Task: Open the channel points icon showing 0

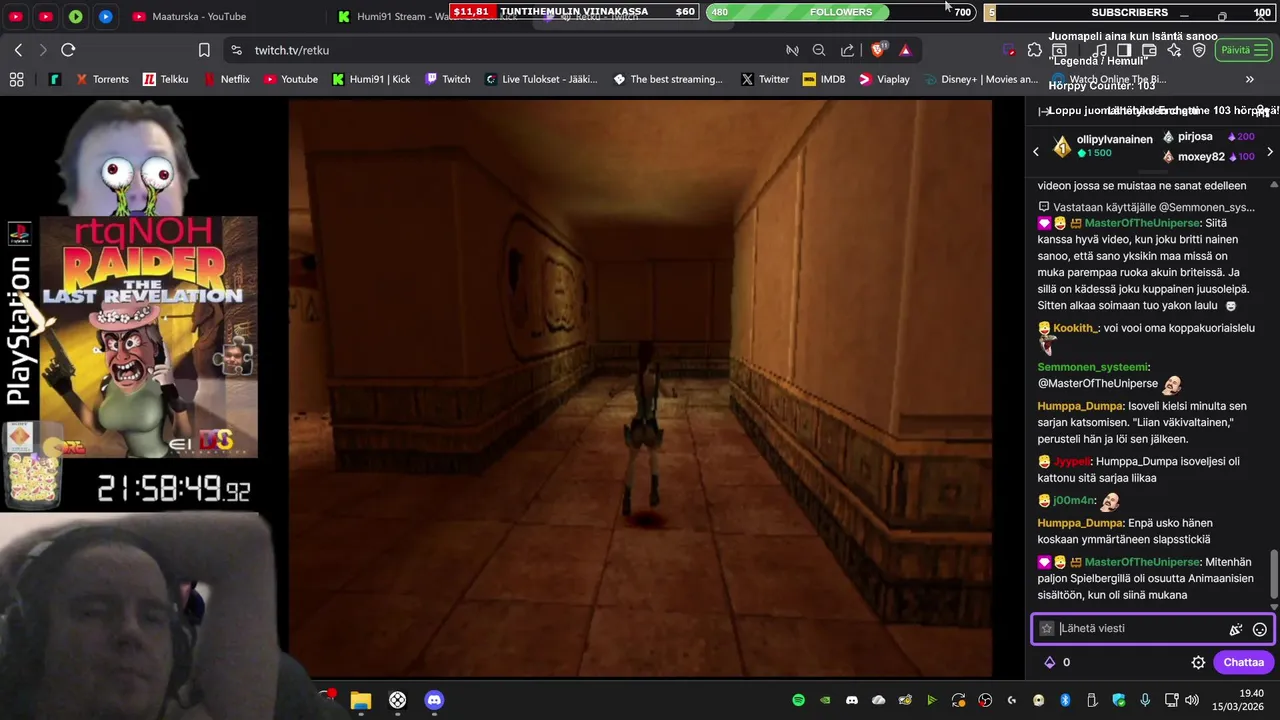Action: (1058, 662)
